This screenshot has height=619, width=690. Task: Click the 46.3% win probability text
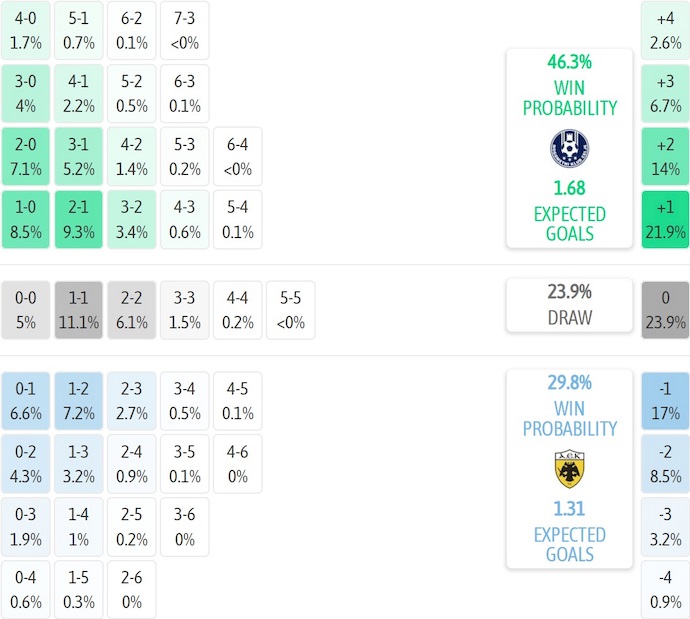[569, 62]
